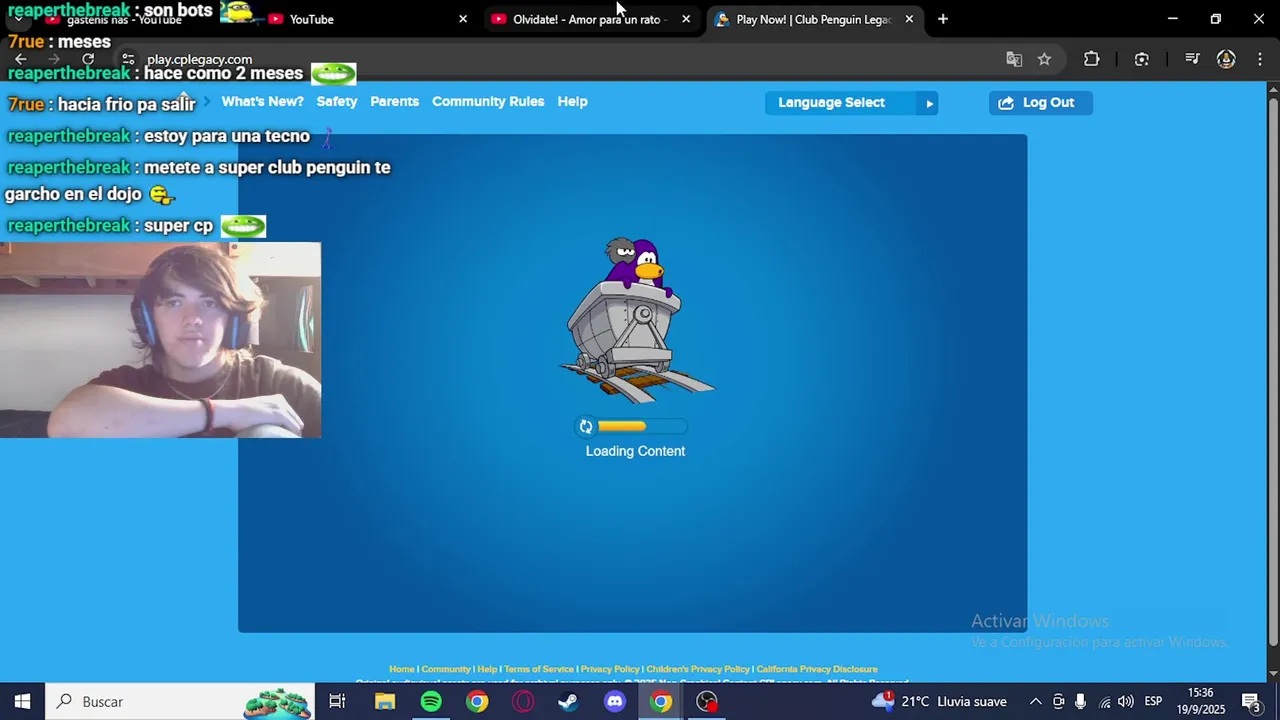Open California Privacy Disclosure footer link
Screen dimensions: 1280x720
(816, 669)
